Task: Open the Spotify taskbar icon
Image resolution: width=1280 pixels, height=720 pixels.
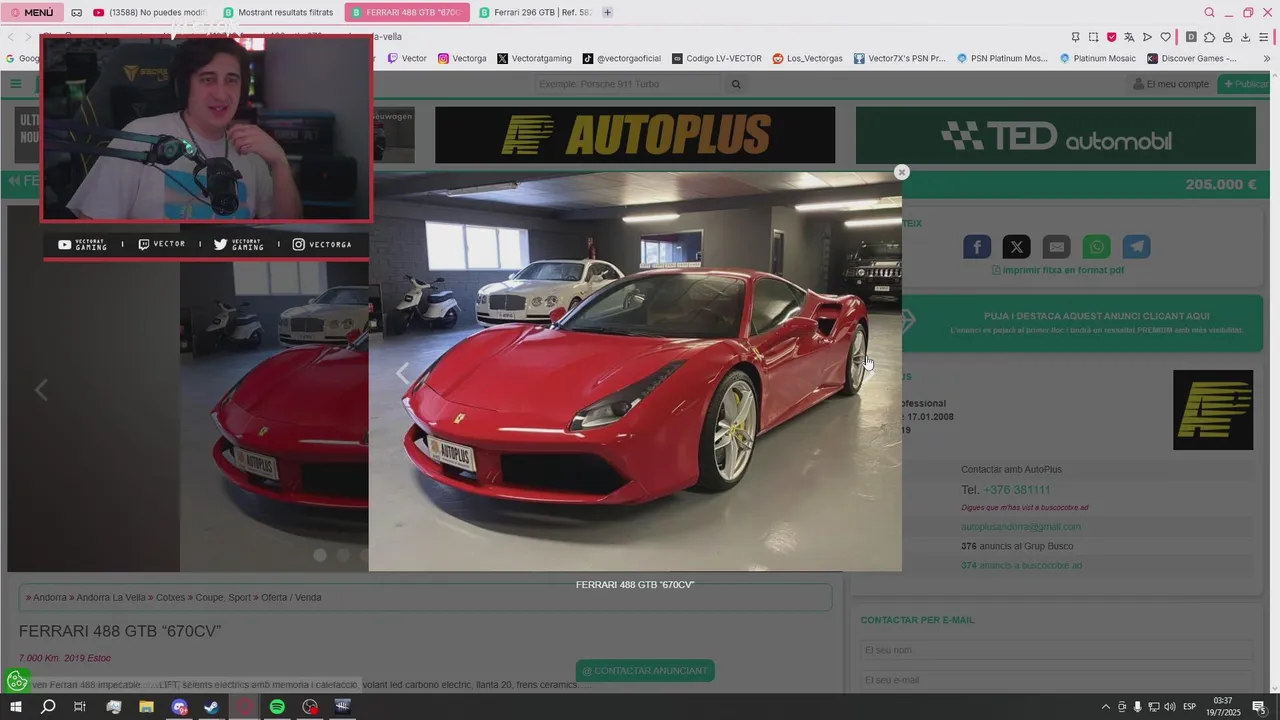Action: (x=277, y=707)
